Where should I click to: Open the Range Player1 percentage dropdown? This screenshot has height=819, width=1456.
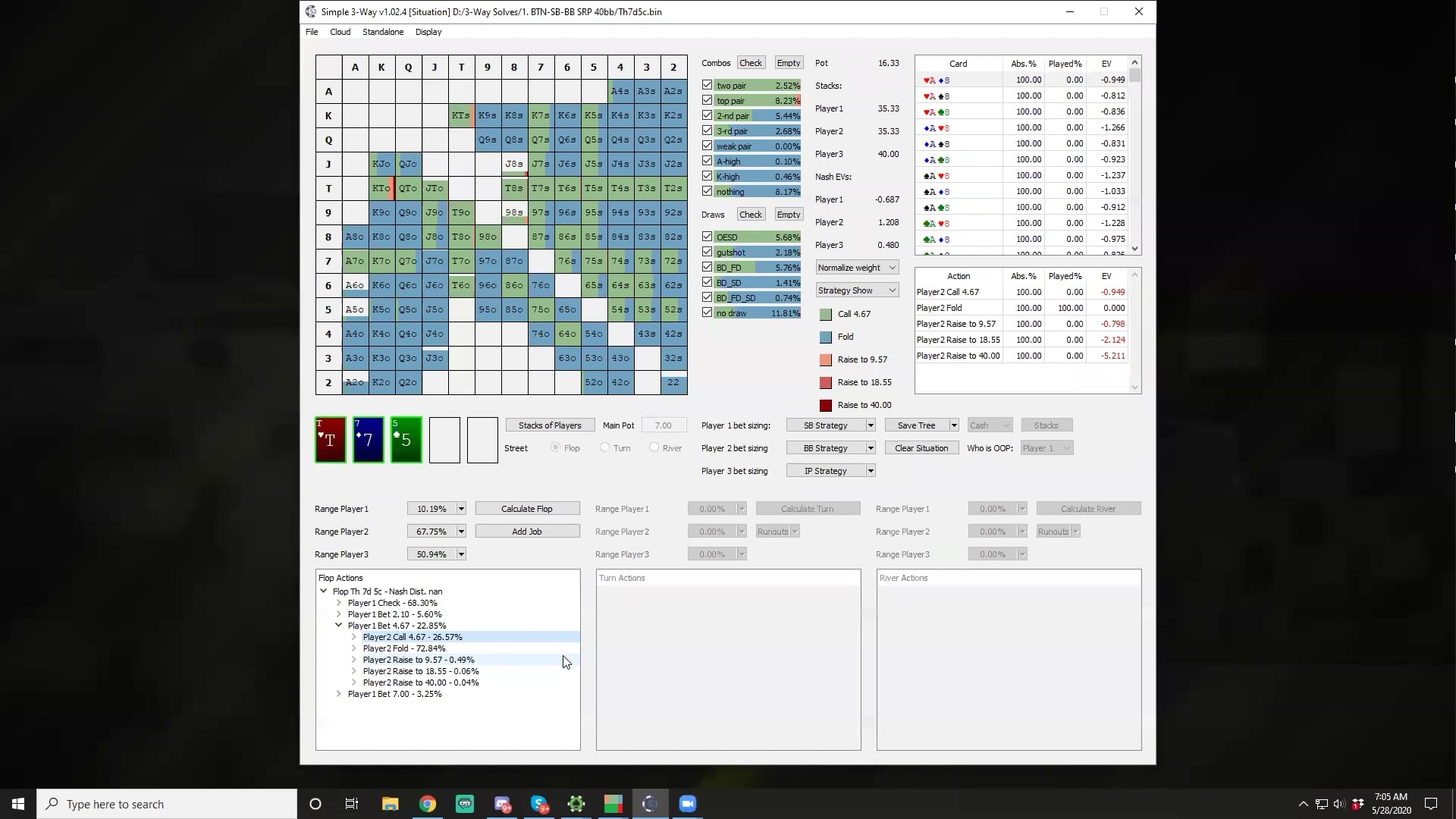pyautogui.click(x=461, y=509)
